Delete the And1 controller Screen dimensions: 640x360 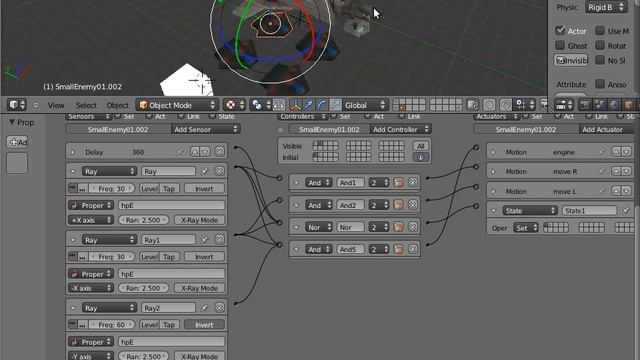[x=413, y=182]
